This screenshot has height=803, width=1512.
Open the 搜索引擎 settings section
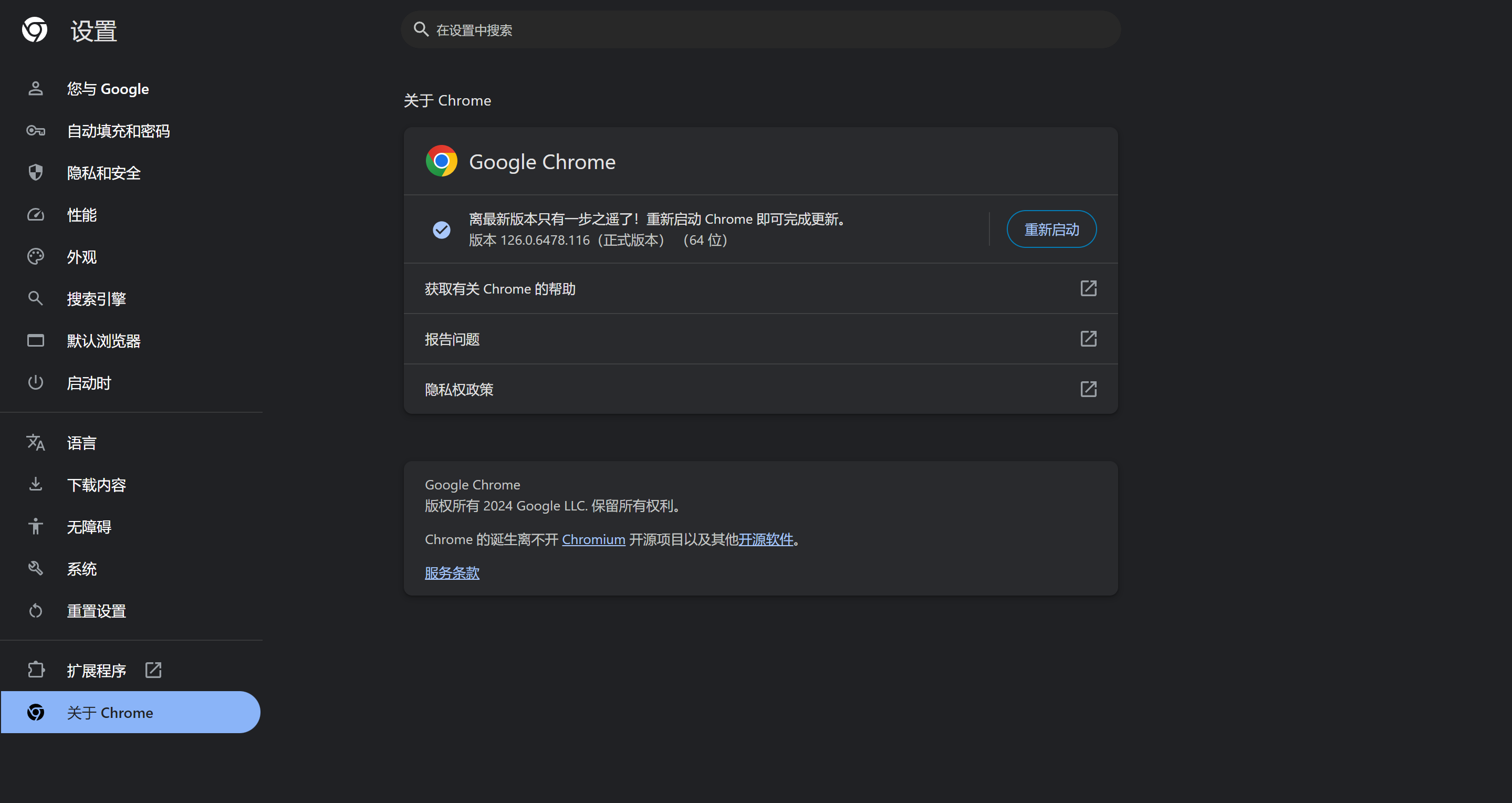click(96, 299)
